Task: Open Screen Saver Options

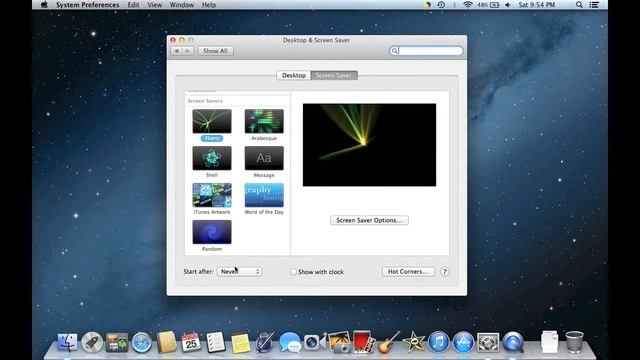Action: click(369, 220)
